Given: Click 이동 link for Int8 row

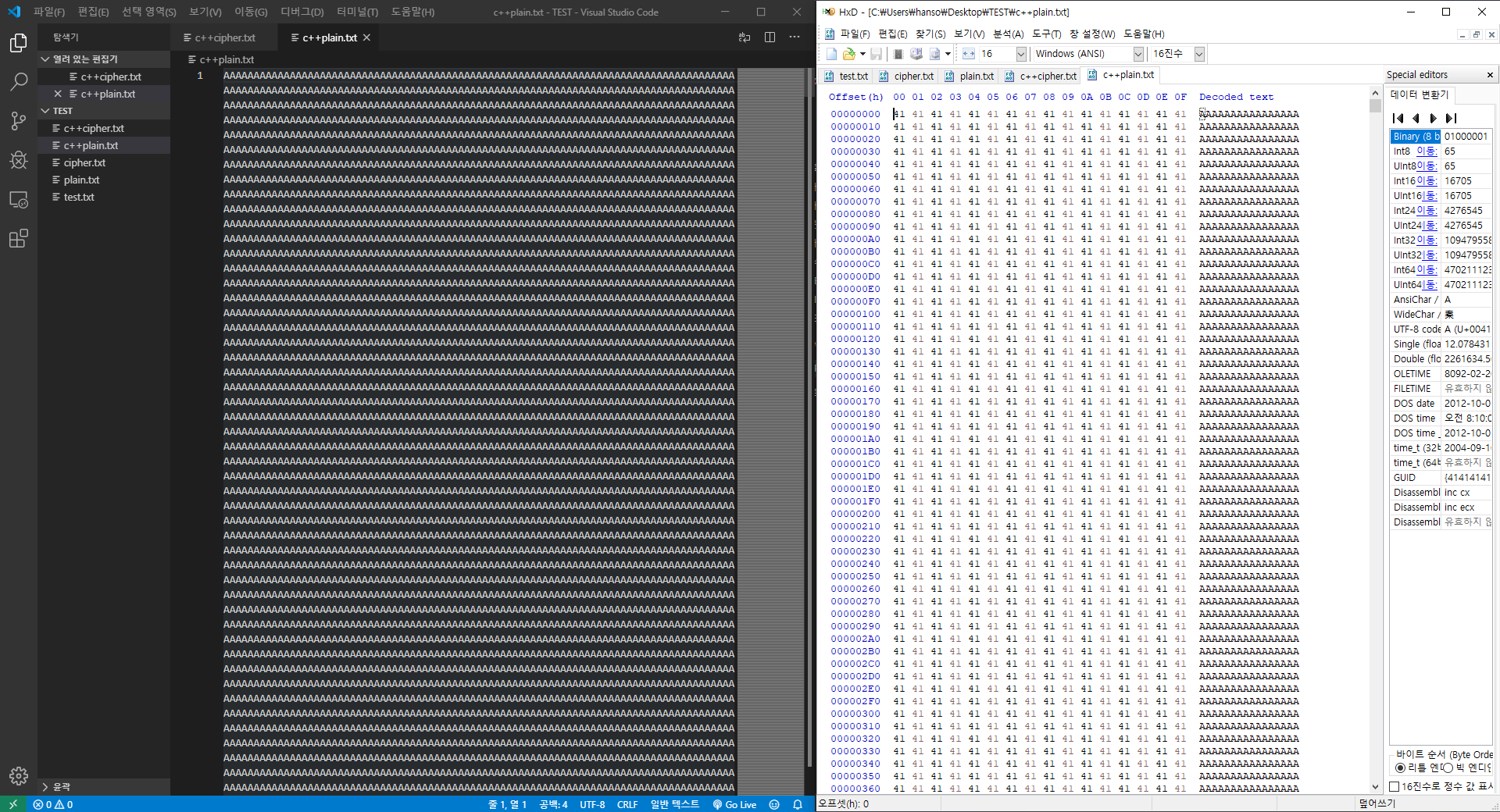Looking at the screenshot, I should pos(1427,151).
